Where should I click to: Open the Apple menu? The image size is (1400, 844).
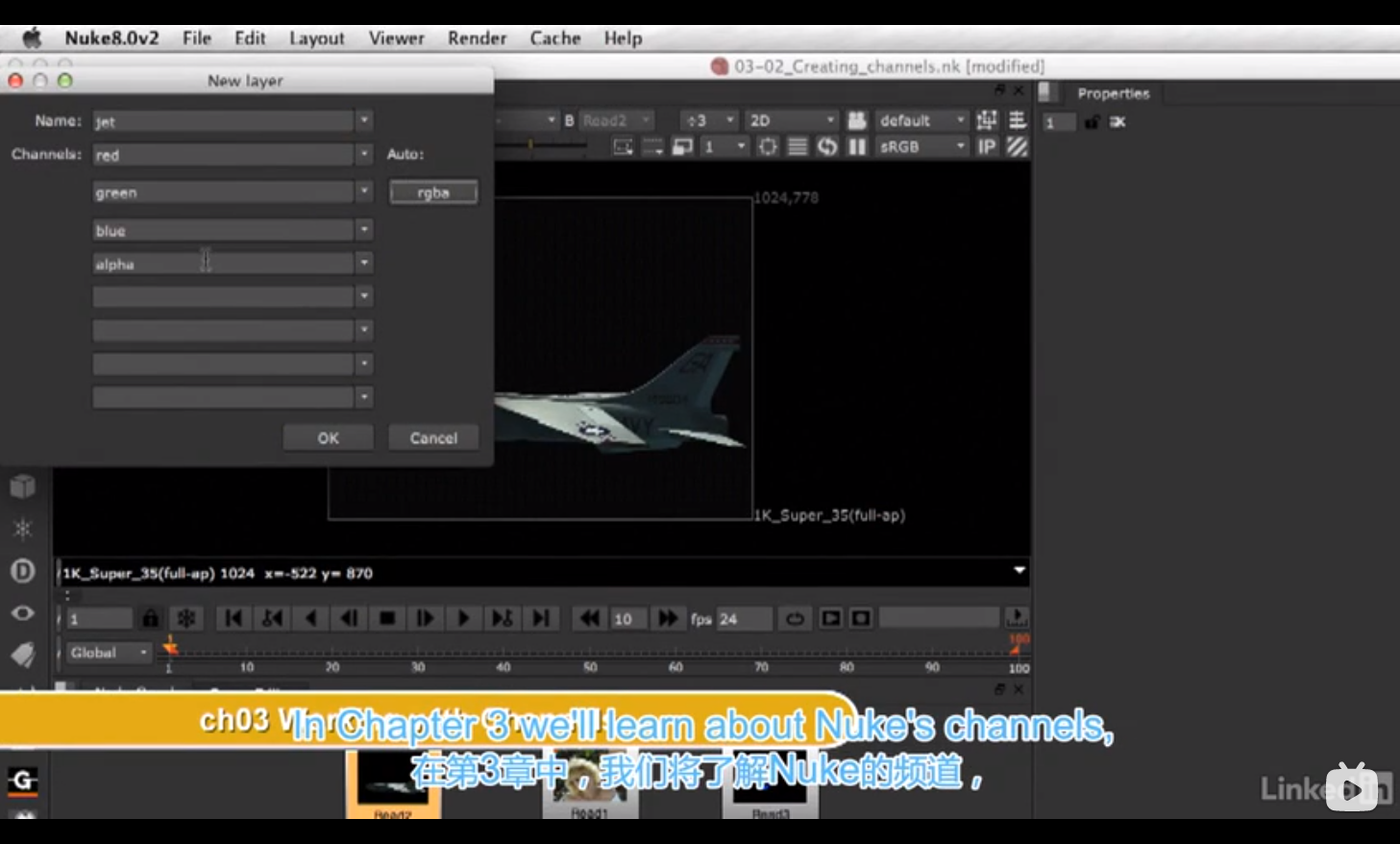(x=32, y=37)
